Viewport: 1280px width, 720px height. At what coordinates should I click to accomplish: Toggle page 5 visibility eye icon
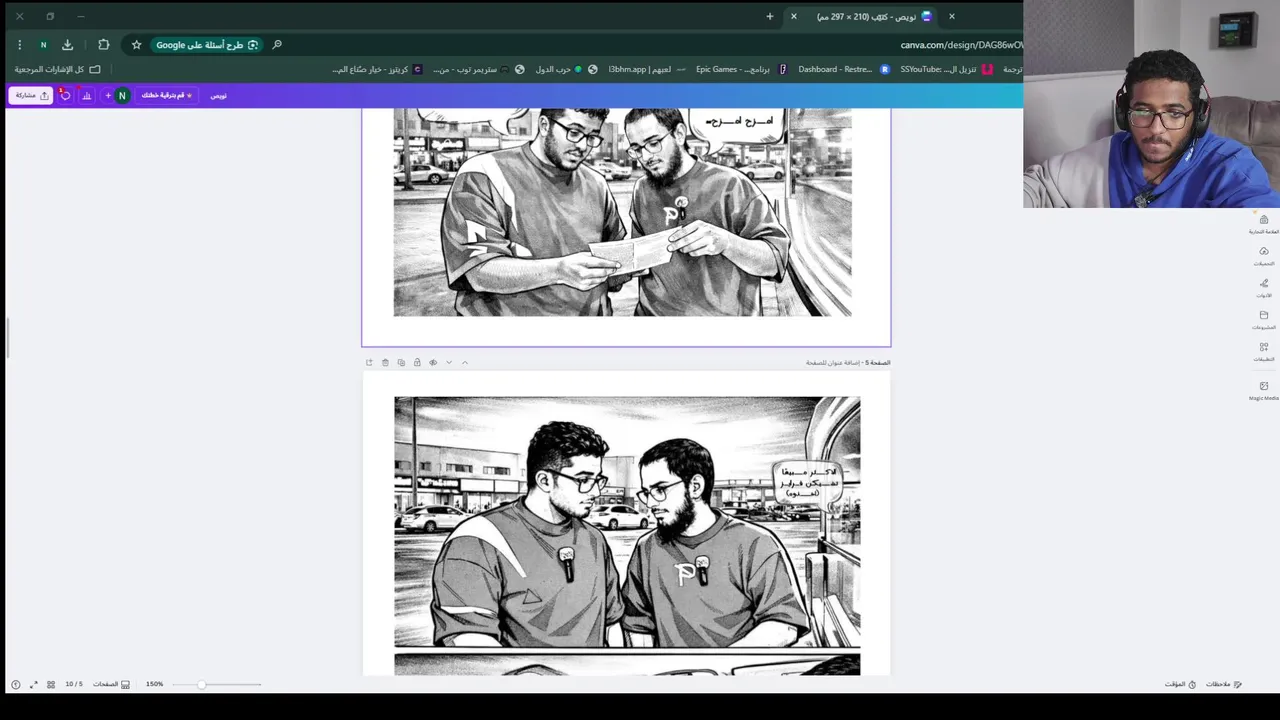click(x=433, y=362)
